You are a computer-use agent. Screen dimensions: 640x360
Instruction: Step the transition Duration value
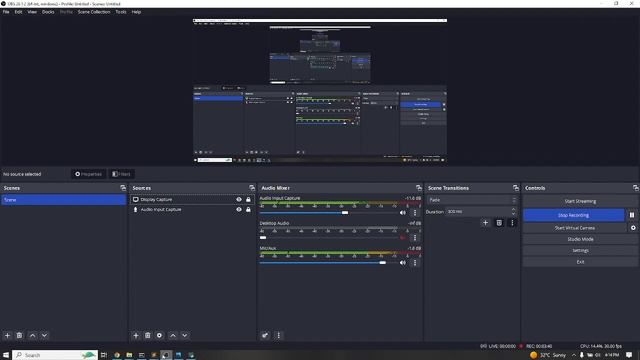coord(513,211)
